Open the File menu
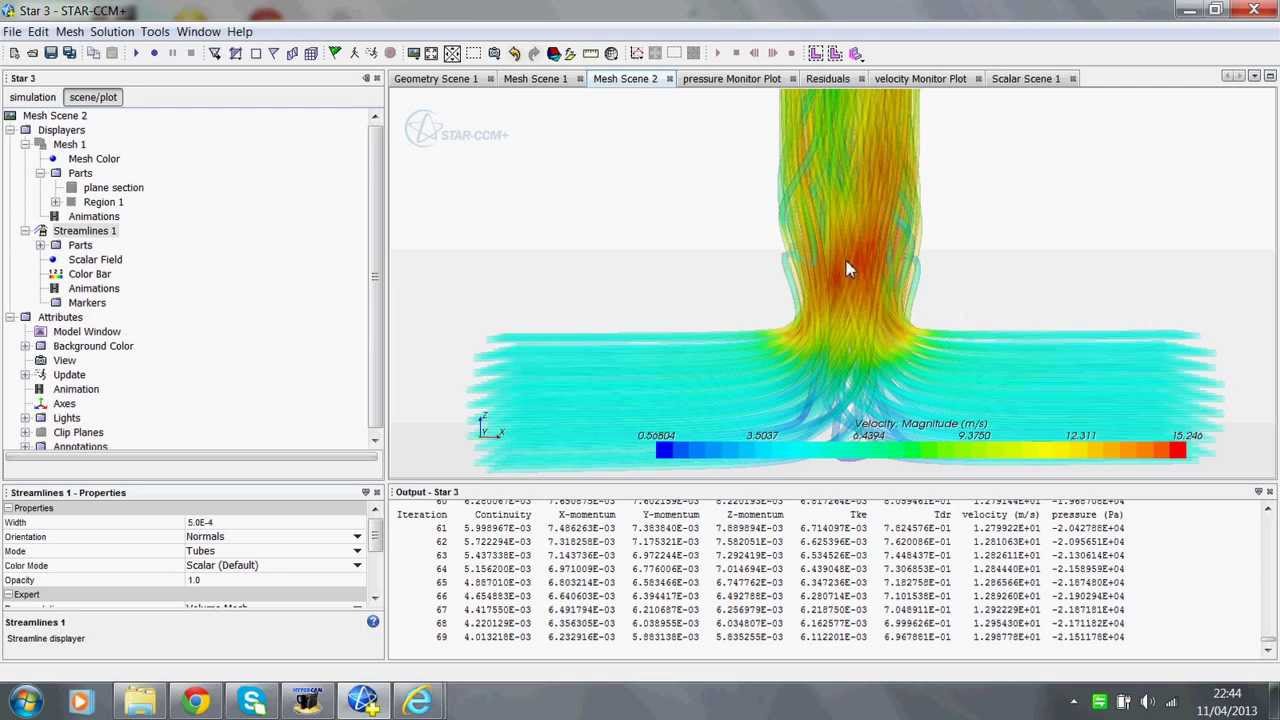The height and width of the screenshot is (720, 1280). tap(12, 31)
